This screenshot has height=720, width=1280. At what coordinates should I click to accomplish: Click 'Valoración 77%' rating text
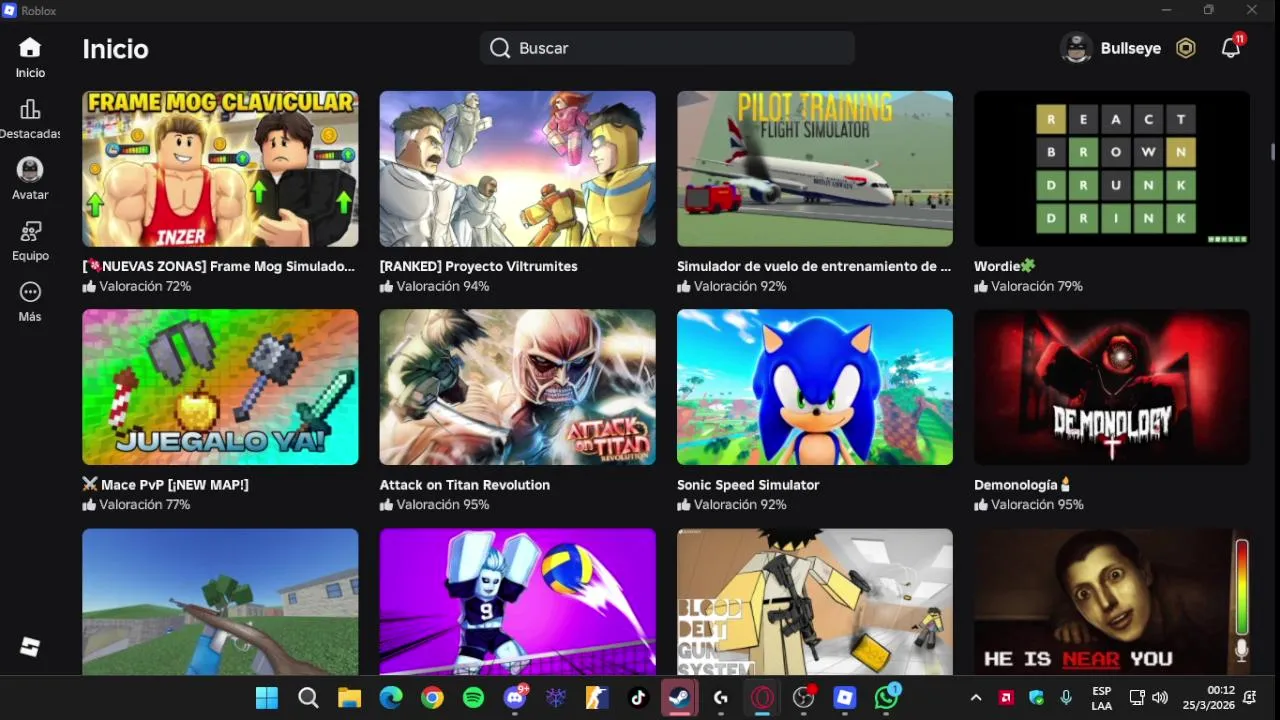[x=145, y=504]
